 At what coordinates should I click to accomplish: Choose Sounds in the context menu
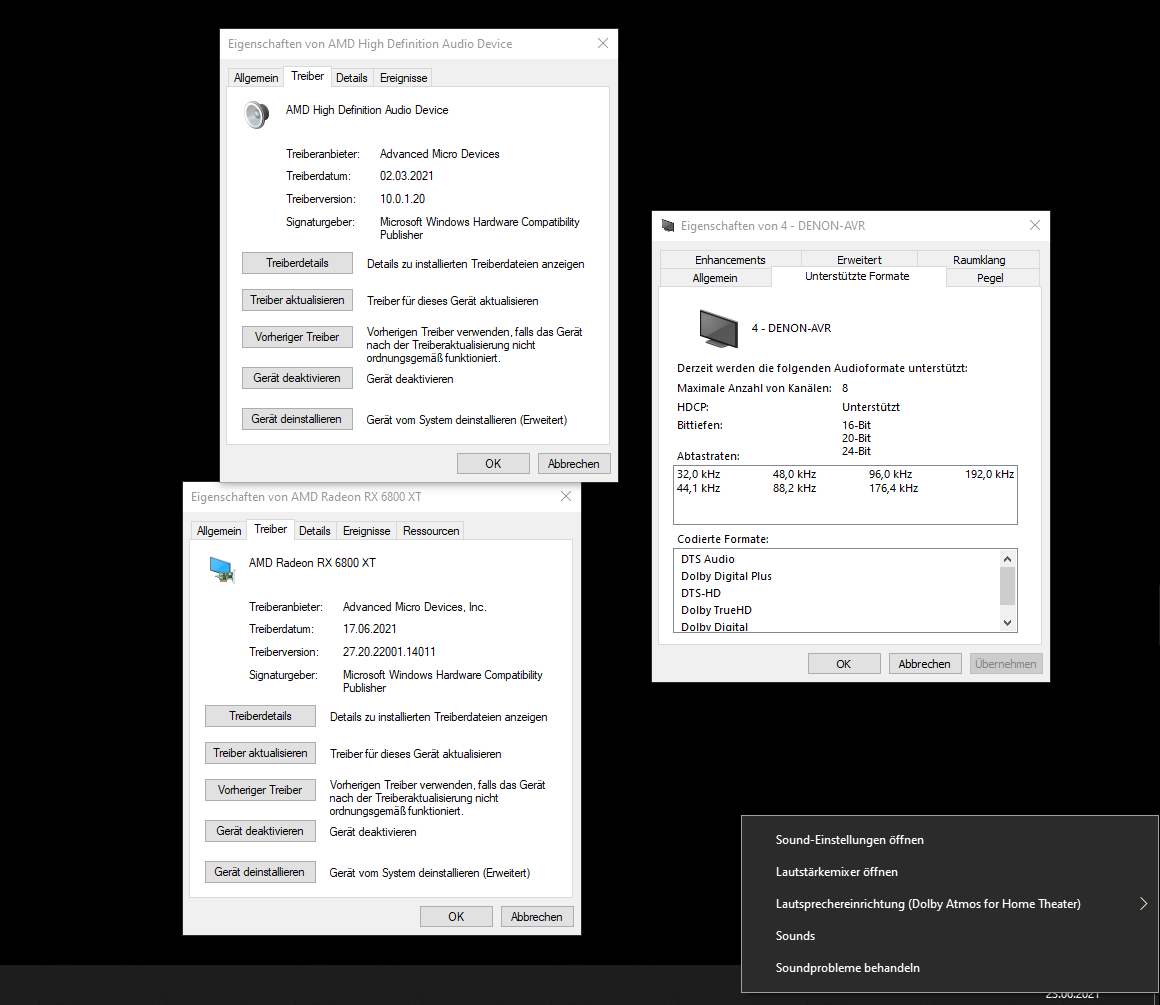click(x=950, y=935)
